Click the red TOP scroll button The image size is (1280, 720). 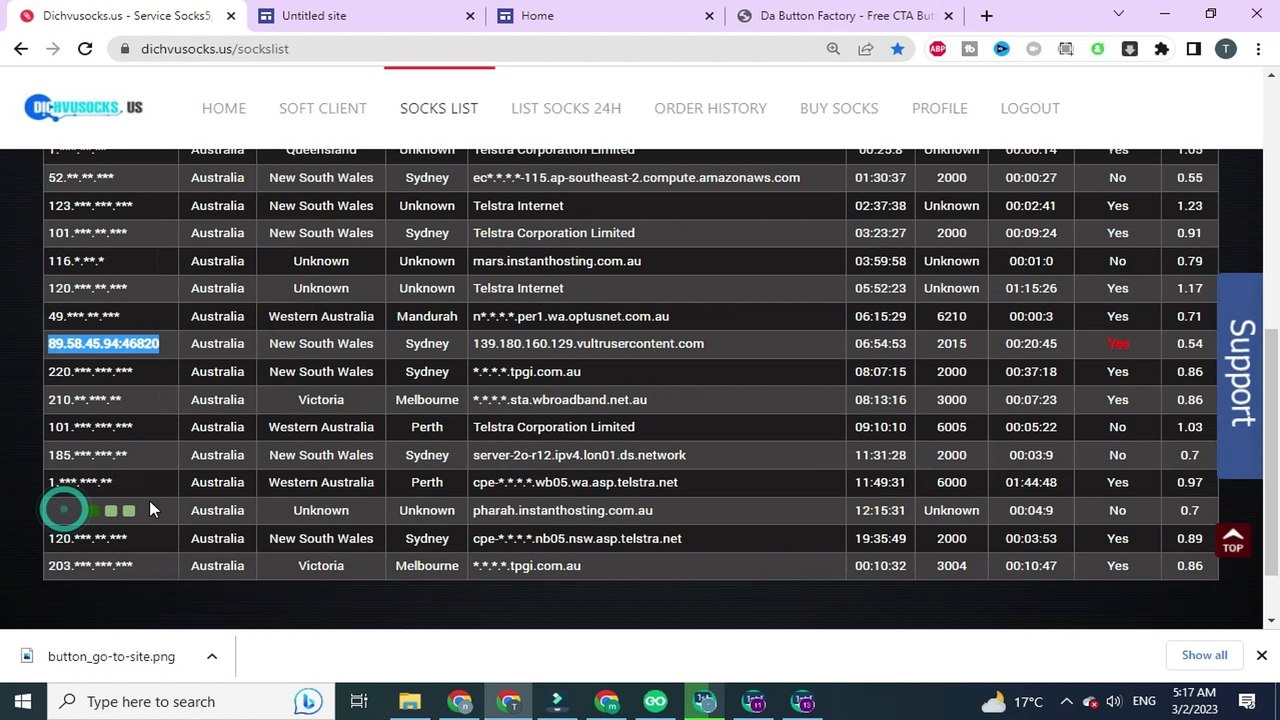point(1233,540)
